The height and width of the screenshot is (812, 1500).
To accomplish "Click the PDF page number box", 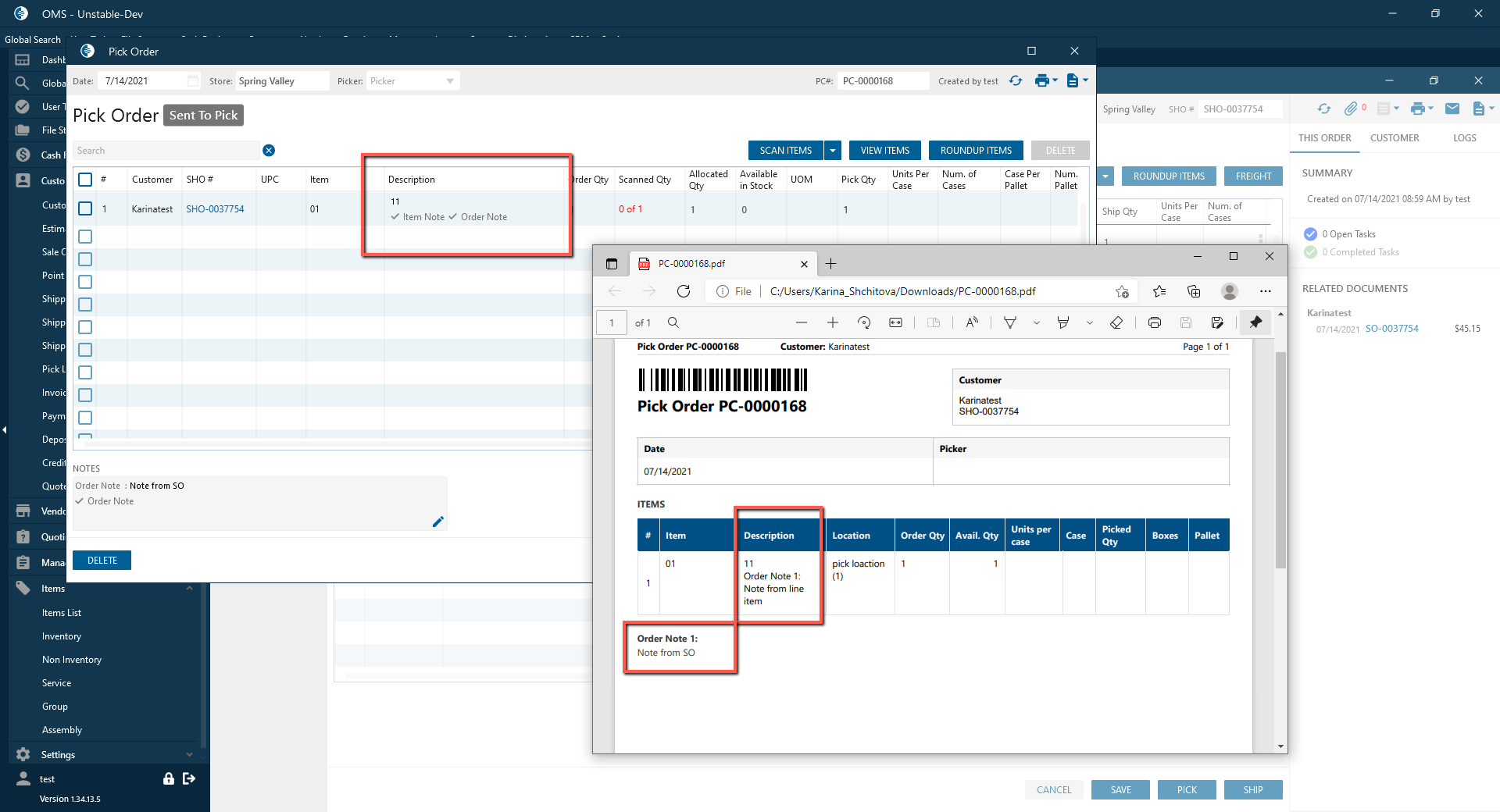I will coord(612,322).
